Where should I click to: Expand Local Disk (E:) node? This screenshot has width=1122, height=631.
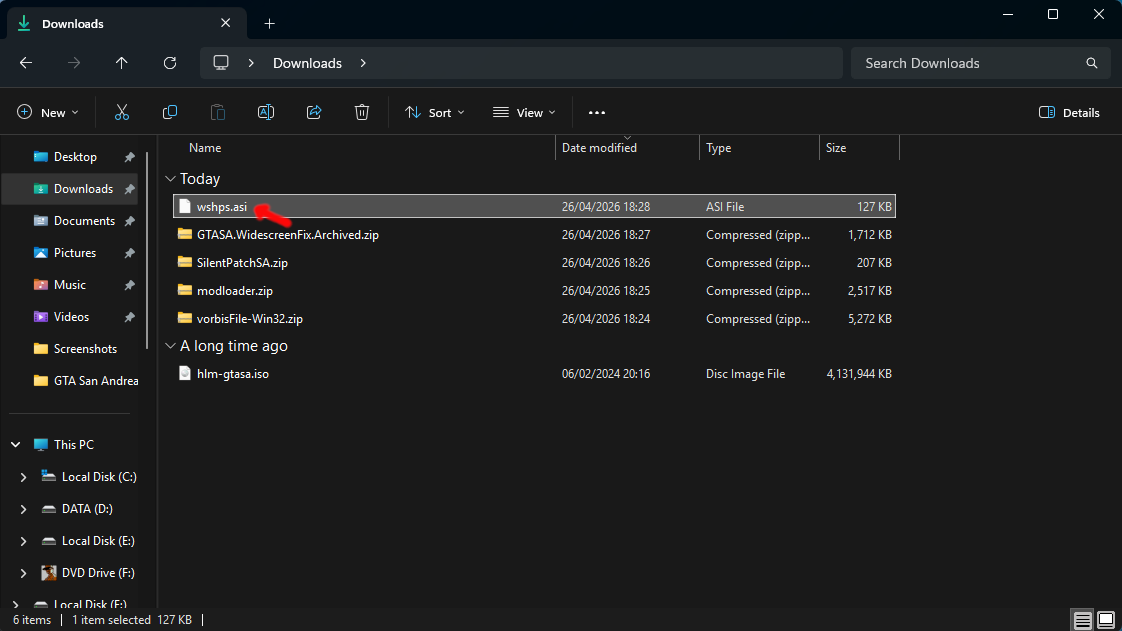[x=24, y=541]
